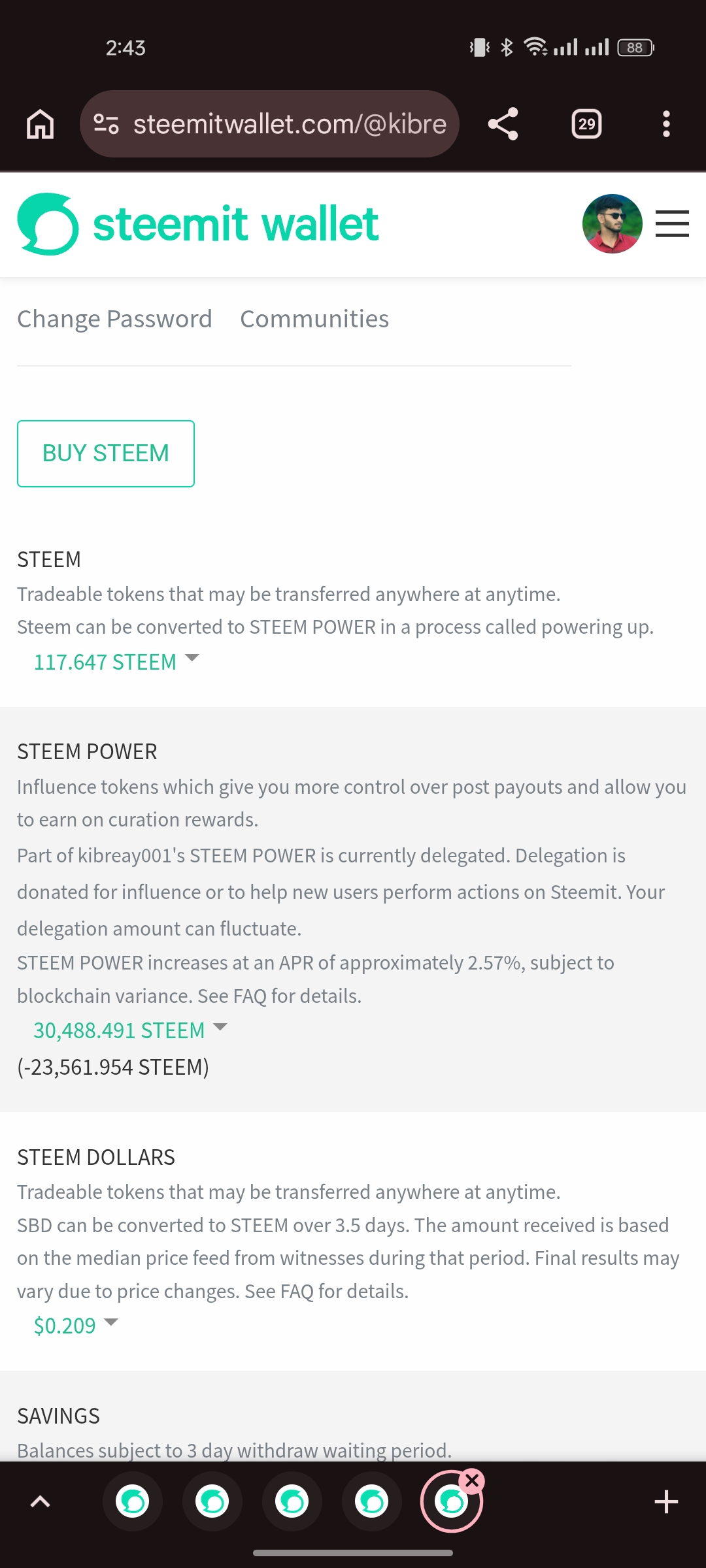
Task: Open browser three-dot overflow menu
Action: (x=665, y=124)
